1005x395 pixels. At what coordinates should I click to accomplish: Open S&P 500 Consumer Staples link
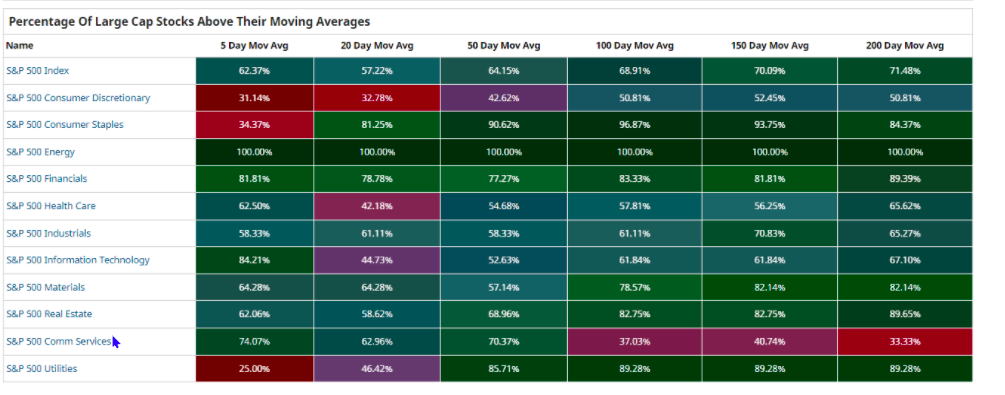coord(65,125)
